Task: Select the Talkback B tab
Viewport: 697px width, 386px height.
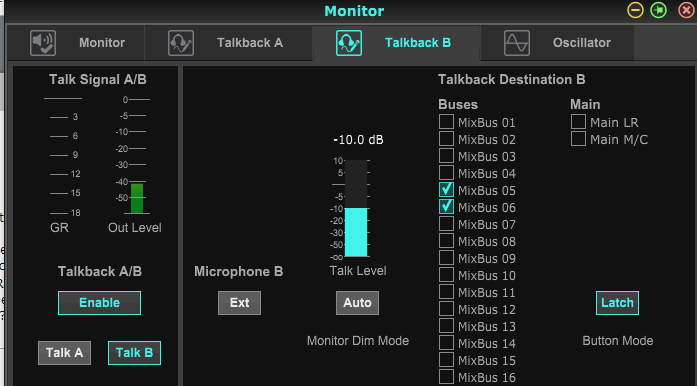Action: click(x=397, y=43)
